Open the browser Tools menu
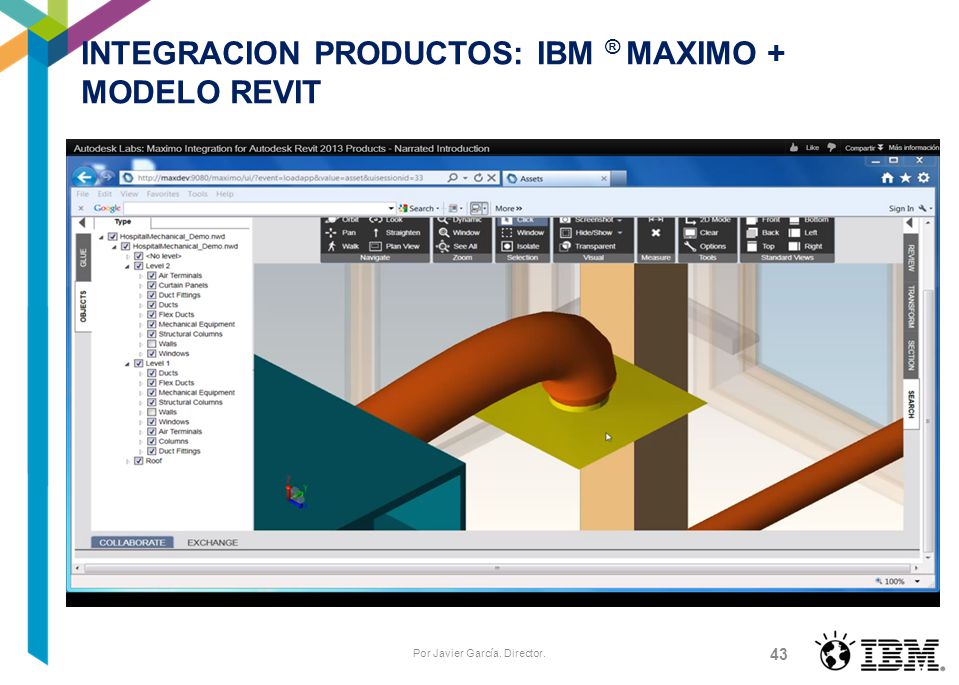Screen dimensions: 959x685 coord(198,194)
